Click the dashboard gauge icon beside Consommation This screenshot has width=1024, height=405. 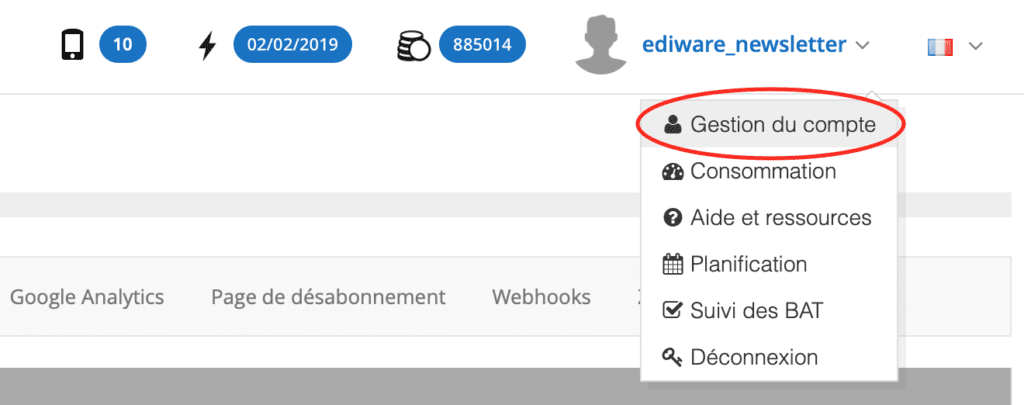[x=673, y=172]
